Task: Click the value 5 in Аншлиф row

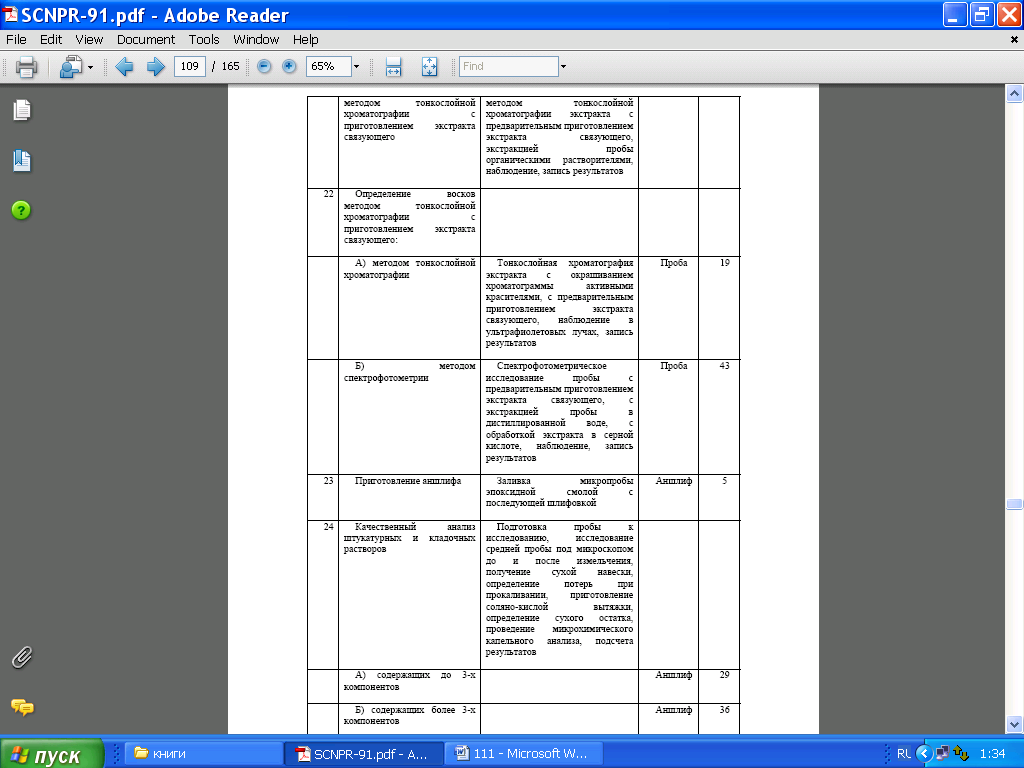Action: (725, 481)
